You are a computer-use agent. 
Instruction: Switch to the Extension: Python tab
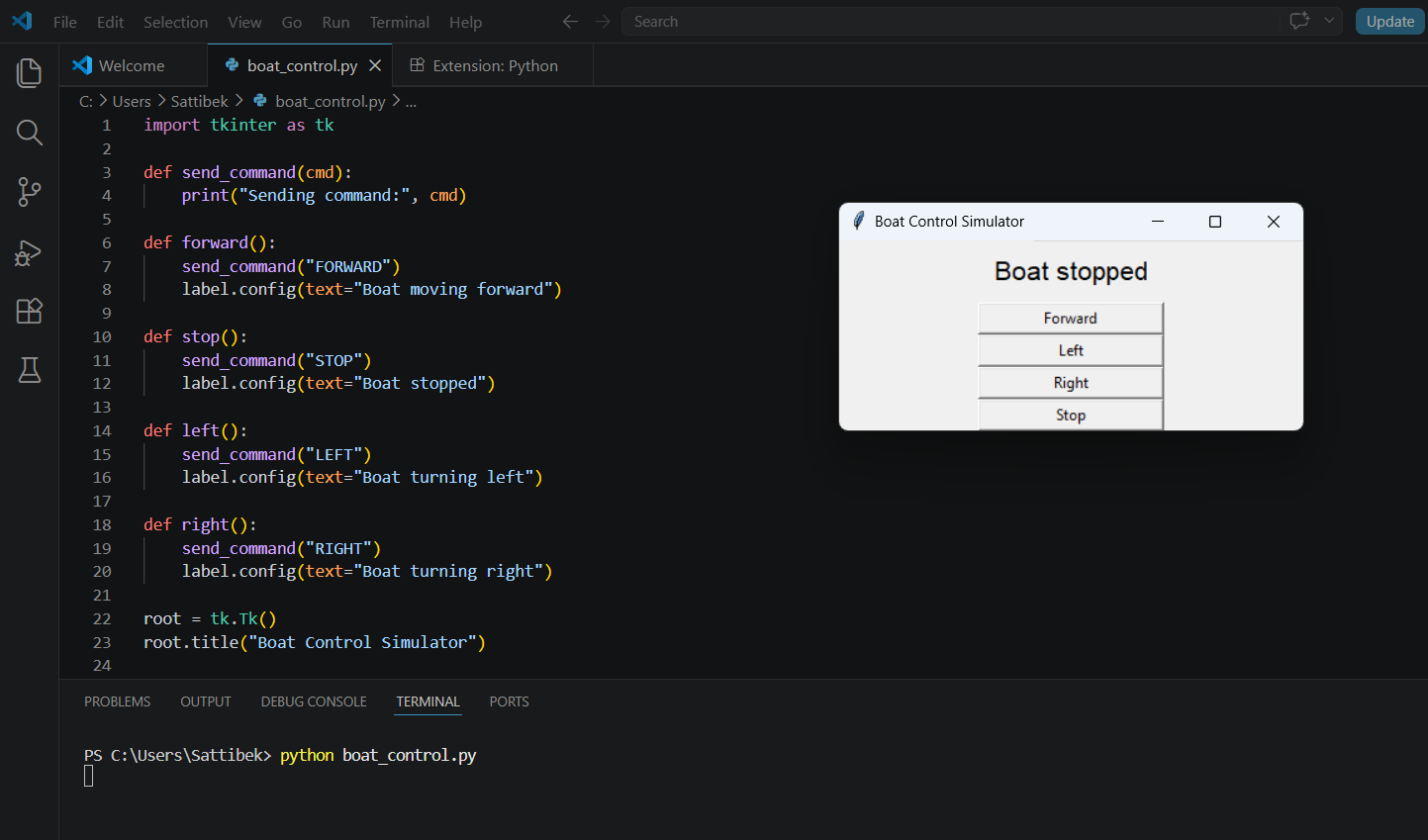pyautogui.click(x=484, y=65)
